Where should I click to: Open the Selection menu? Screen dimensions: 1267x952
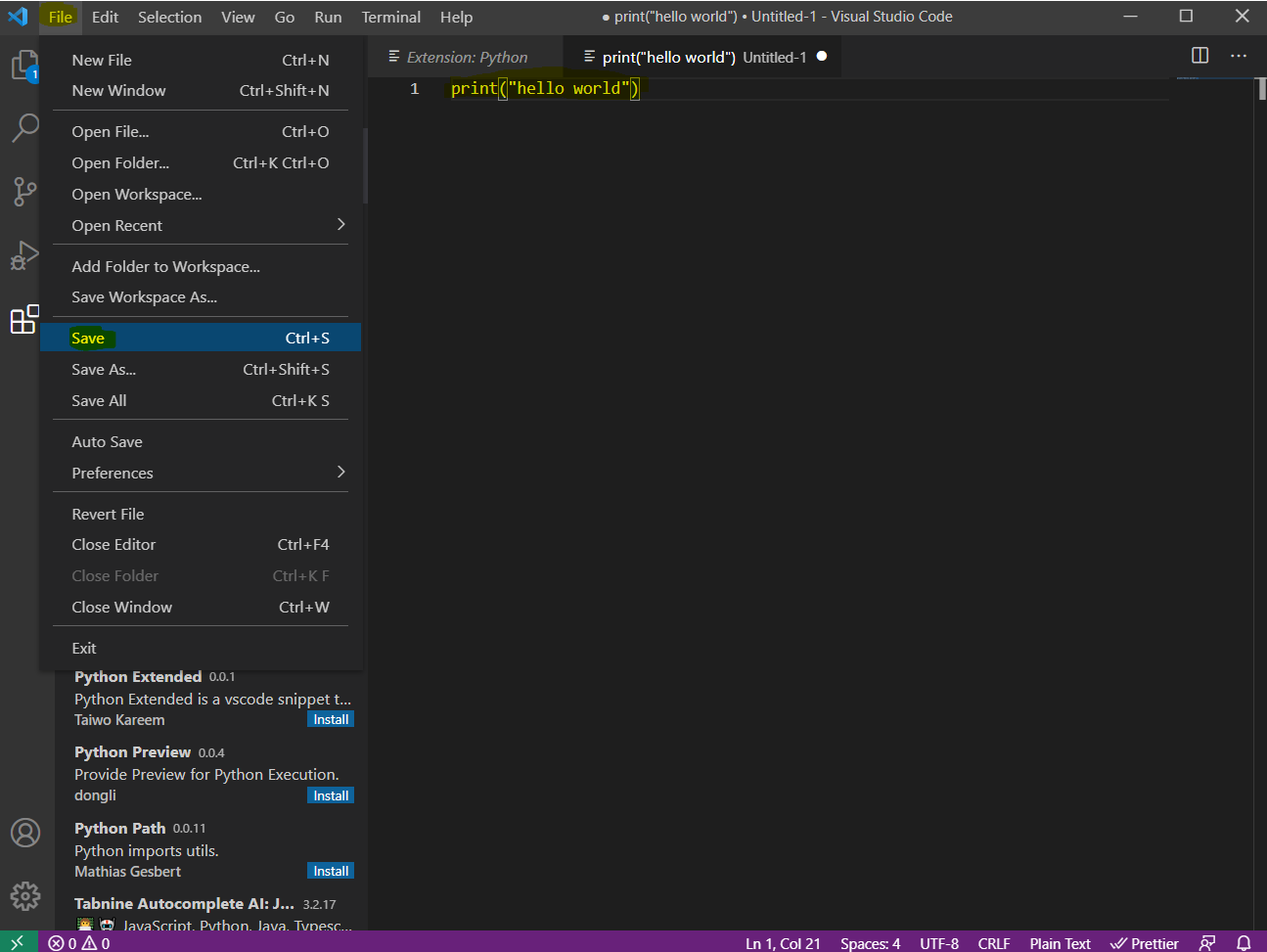tap(169, 17)
